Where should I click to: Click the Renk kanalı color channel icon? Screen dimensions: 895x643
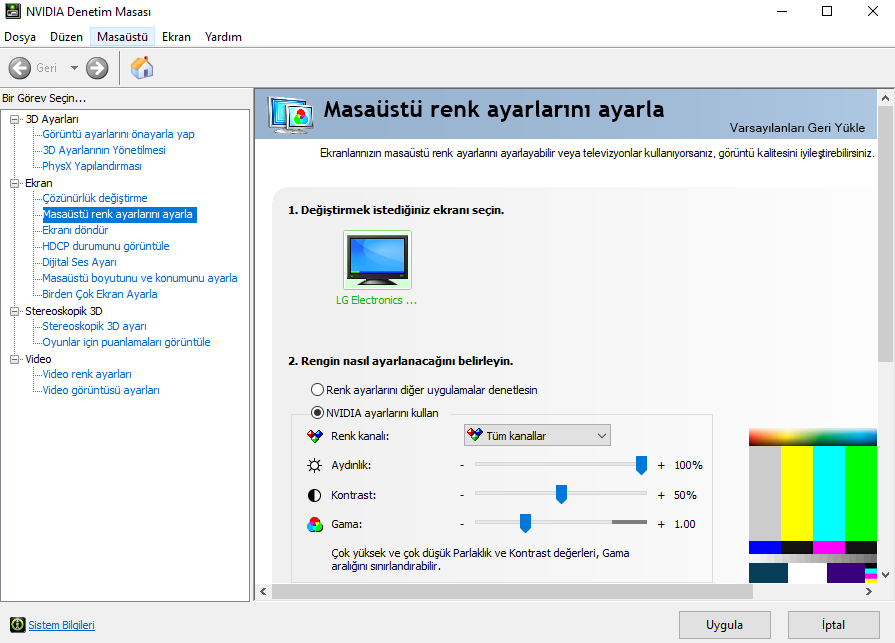pyautogui.click(x=315, y=436)
